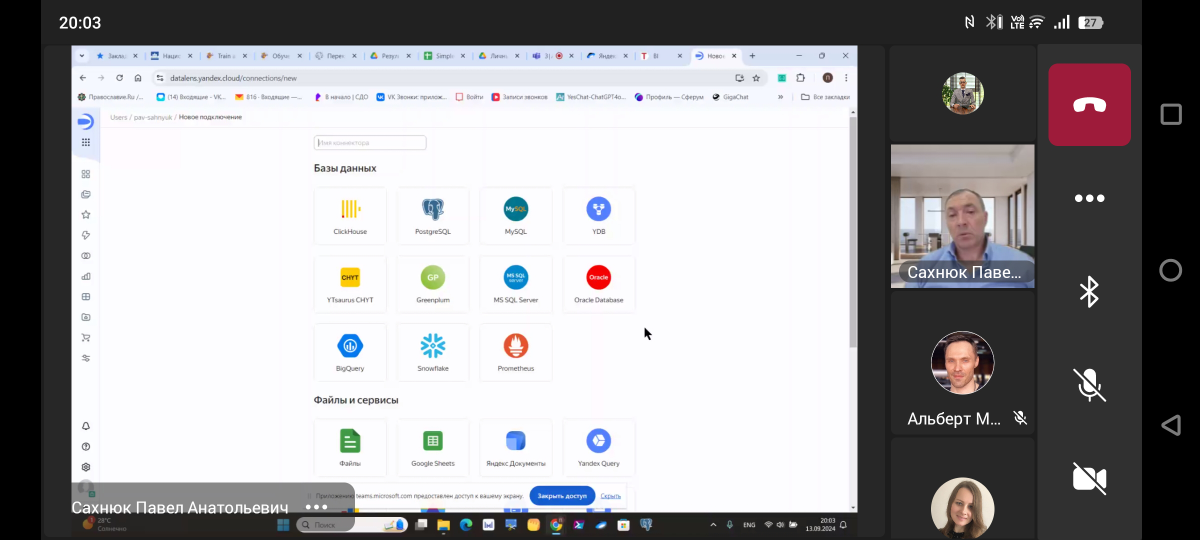The width and height of the screenshot is (1200, 540).
Task: Open the lightning bolt icon in the sidebar
Action: (86, 235)
